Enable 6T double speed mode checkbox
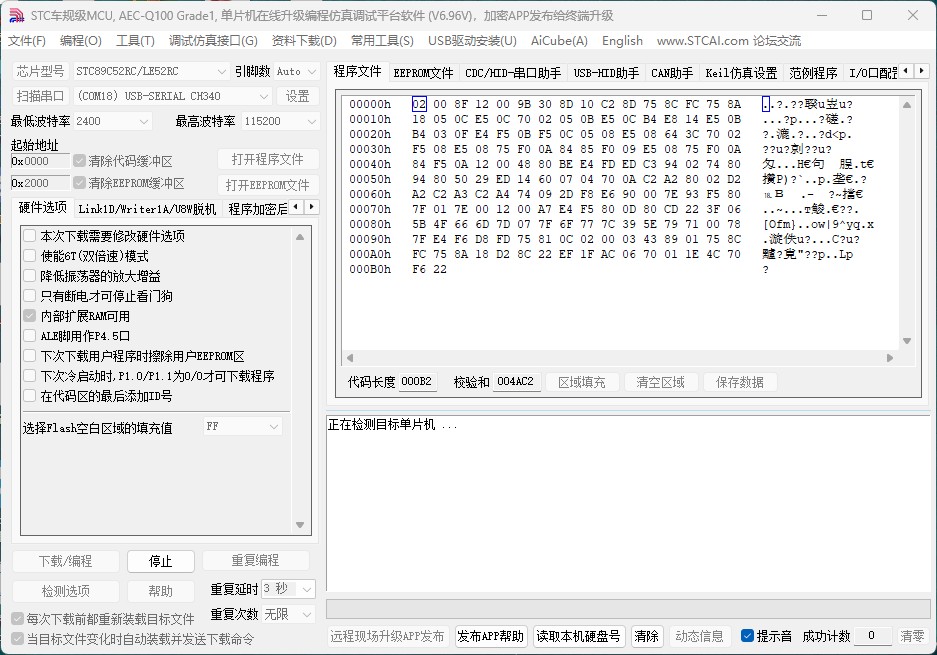 [x=30, y=256]
